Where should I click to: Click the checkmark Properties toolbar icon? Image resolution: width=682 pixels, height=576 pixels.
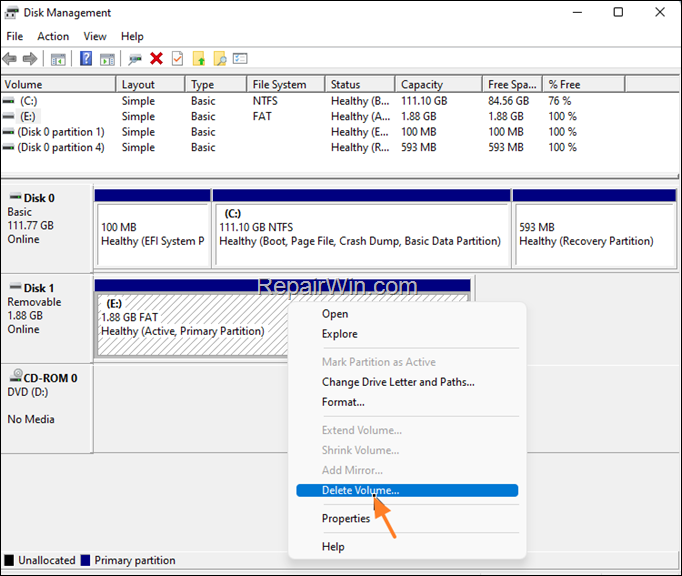pos(177,58)
